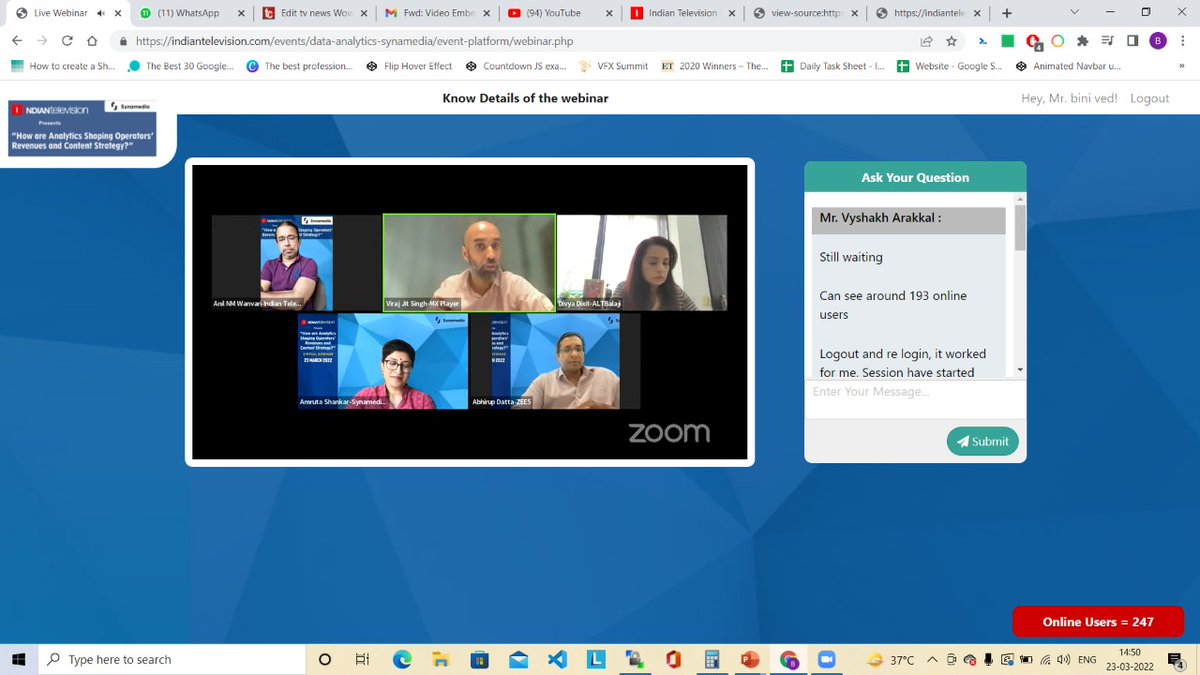Image resolution: width=1200 pixels, height=675 pixels.
Task: Open the Daily Task Sheet bookmark
Action: [x=832, y=66]
